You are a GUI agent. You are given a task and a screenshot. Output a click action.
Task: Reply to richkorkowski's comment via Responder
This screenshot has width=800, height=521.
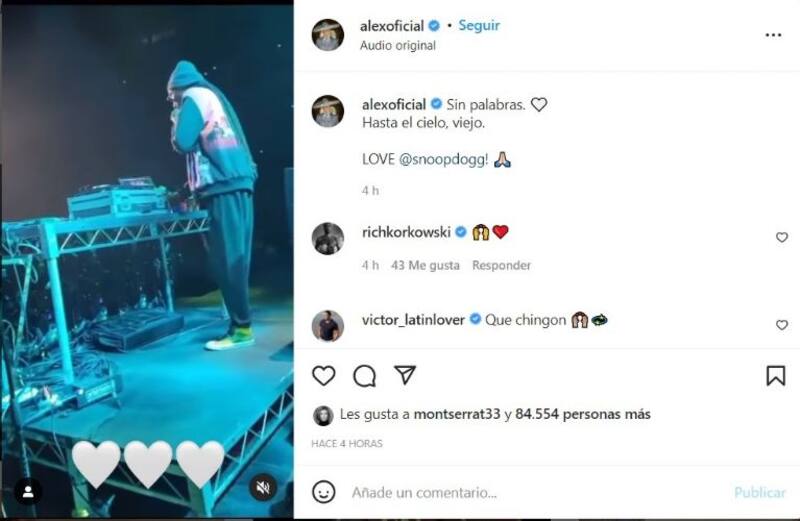pyautogui.click(x=501, y=265)
